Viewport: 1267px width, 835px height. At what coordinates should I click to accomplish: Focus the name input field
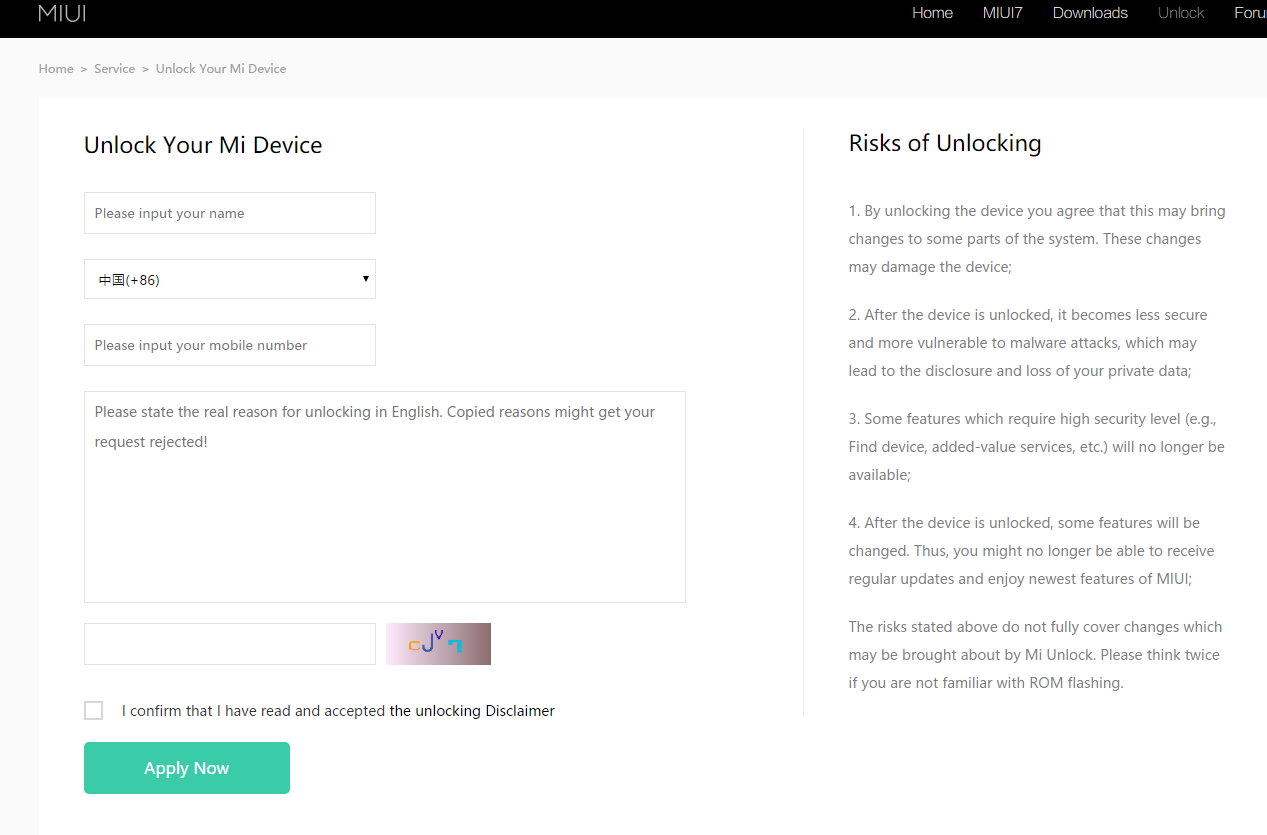pyautogui.click(x=230, y=213)
